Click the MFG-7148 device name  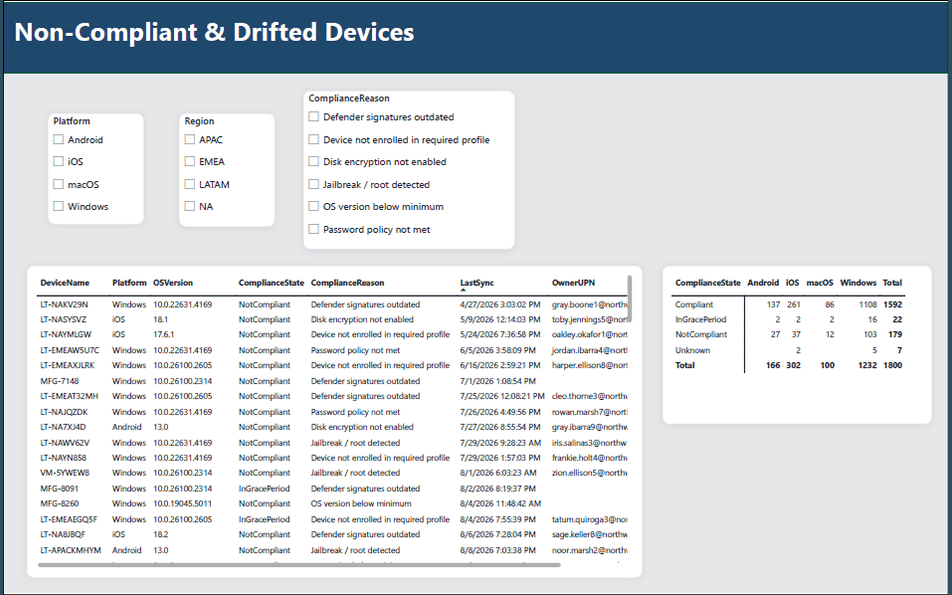[60, 381]
